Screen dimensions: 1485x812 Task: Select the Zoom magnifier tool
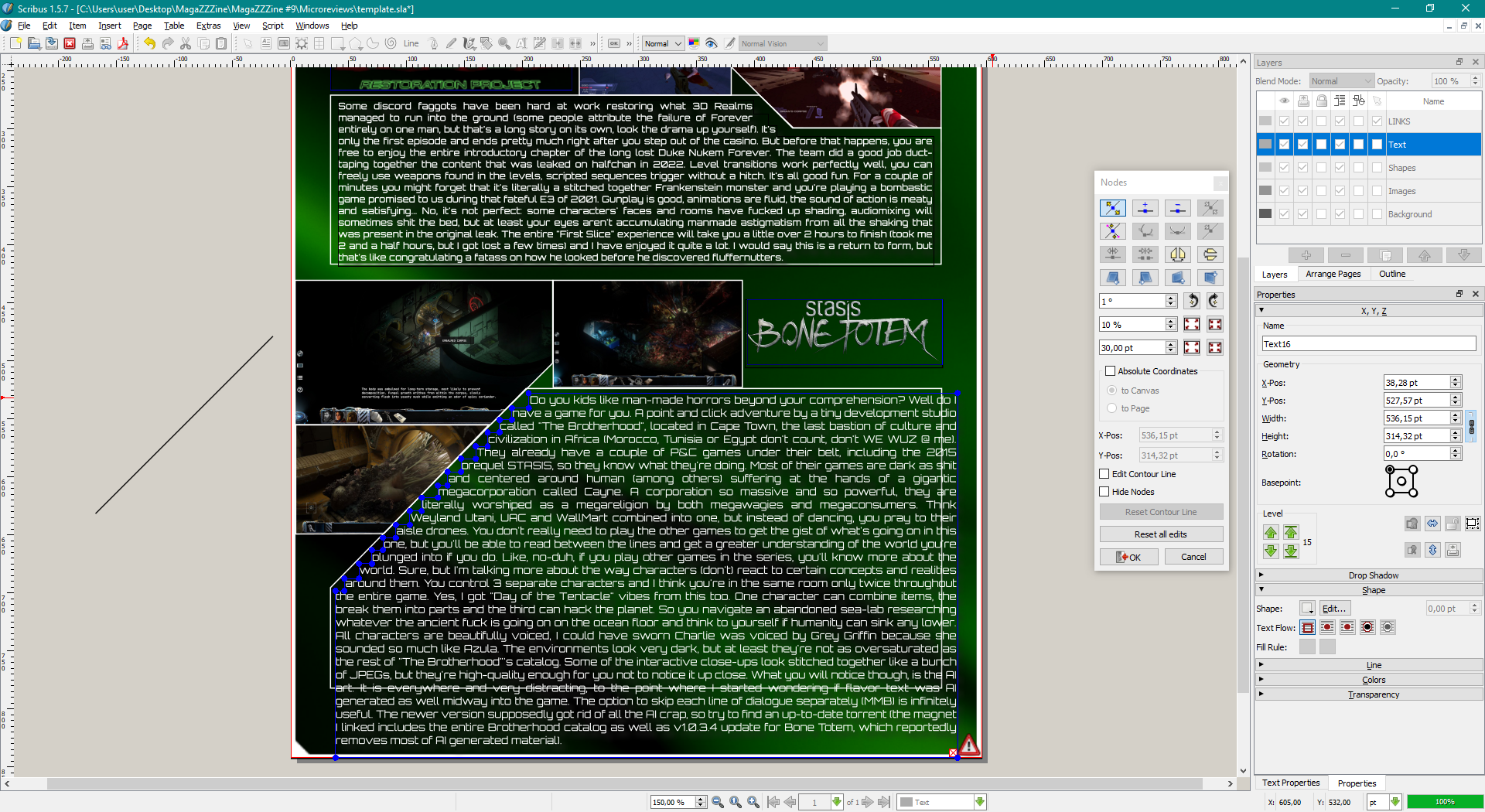click(504, 43)
